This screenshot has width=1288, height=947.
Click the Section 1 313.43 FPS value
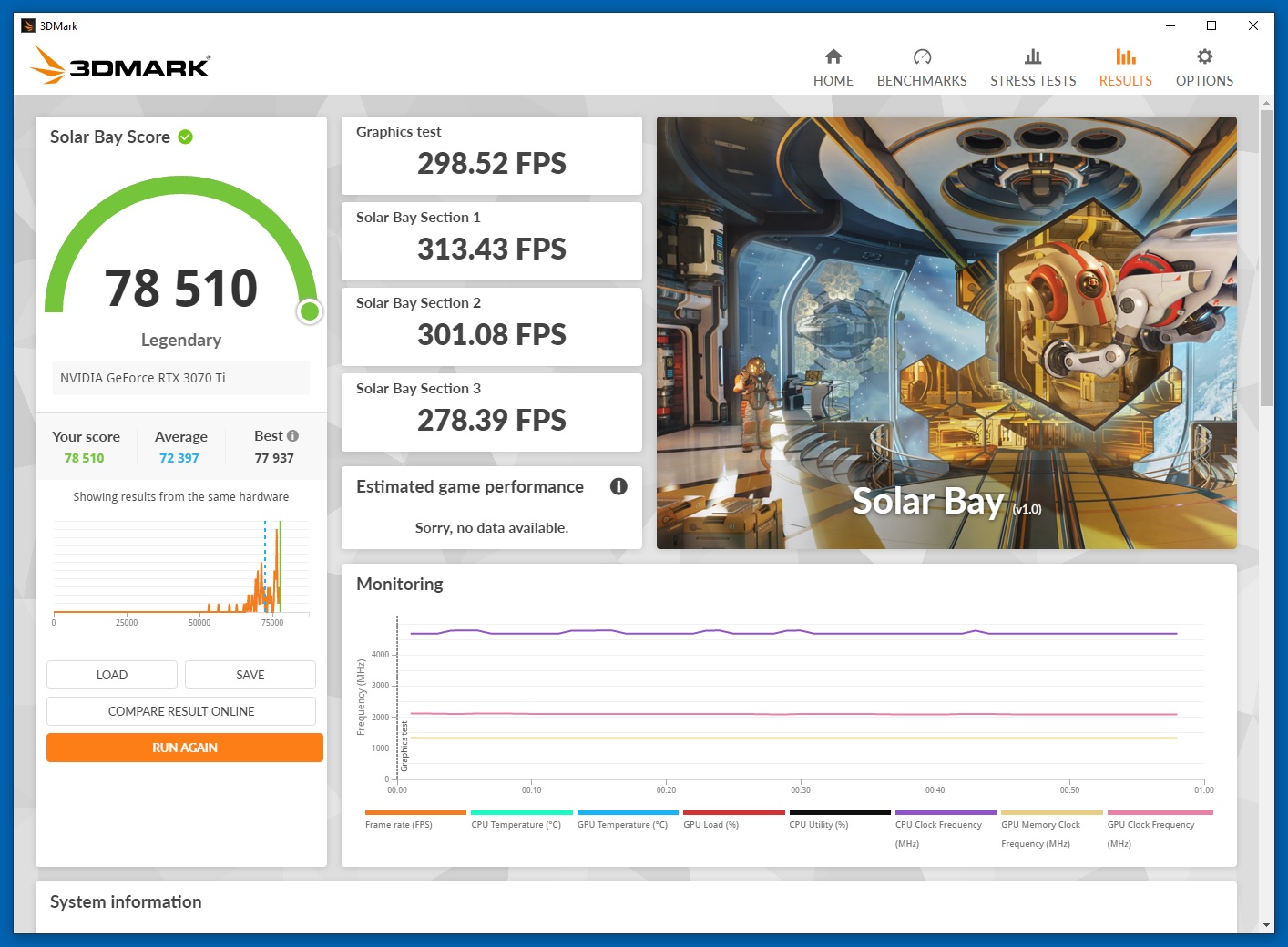point(492,249)
